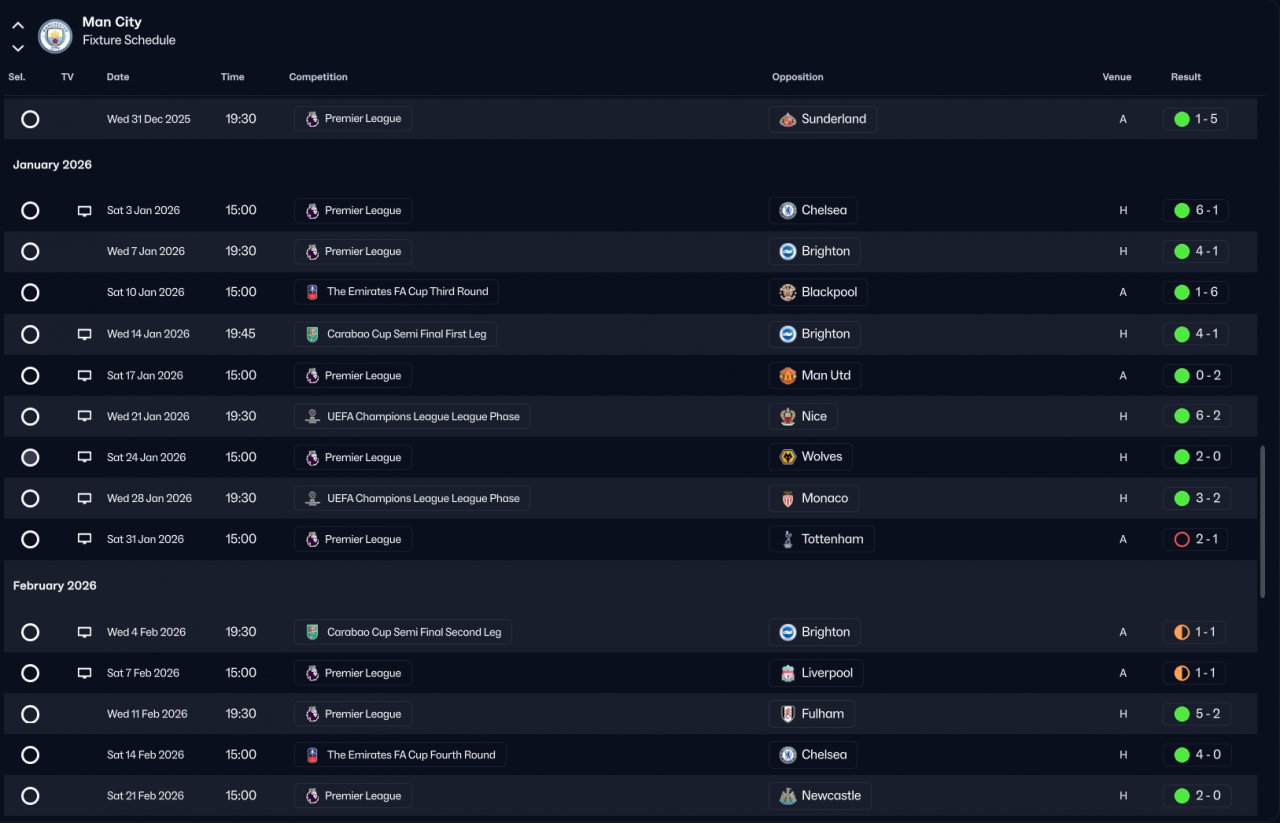Open the 1 - 6 Blackpool result

click(x=1196, y=293)
